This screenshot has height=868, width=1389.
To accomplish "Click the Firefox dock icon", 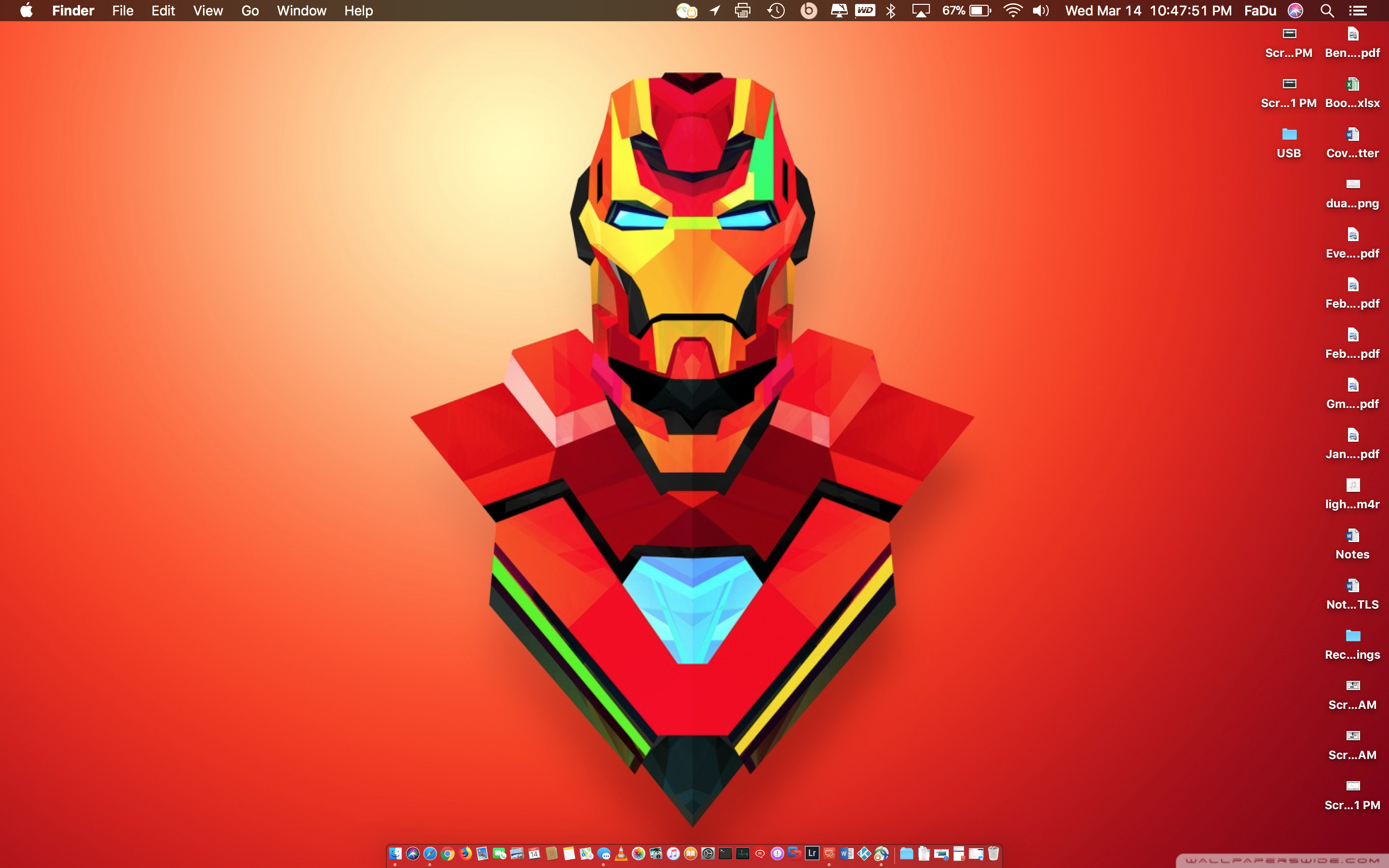I will pyautogui.click(x=465, y=854).
